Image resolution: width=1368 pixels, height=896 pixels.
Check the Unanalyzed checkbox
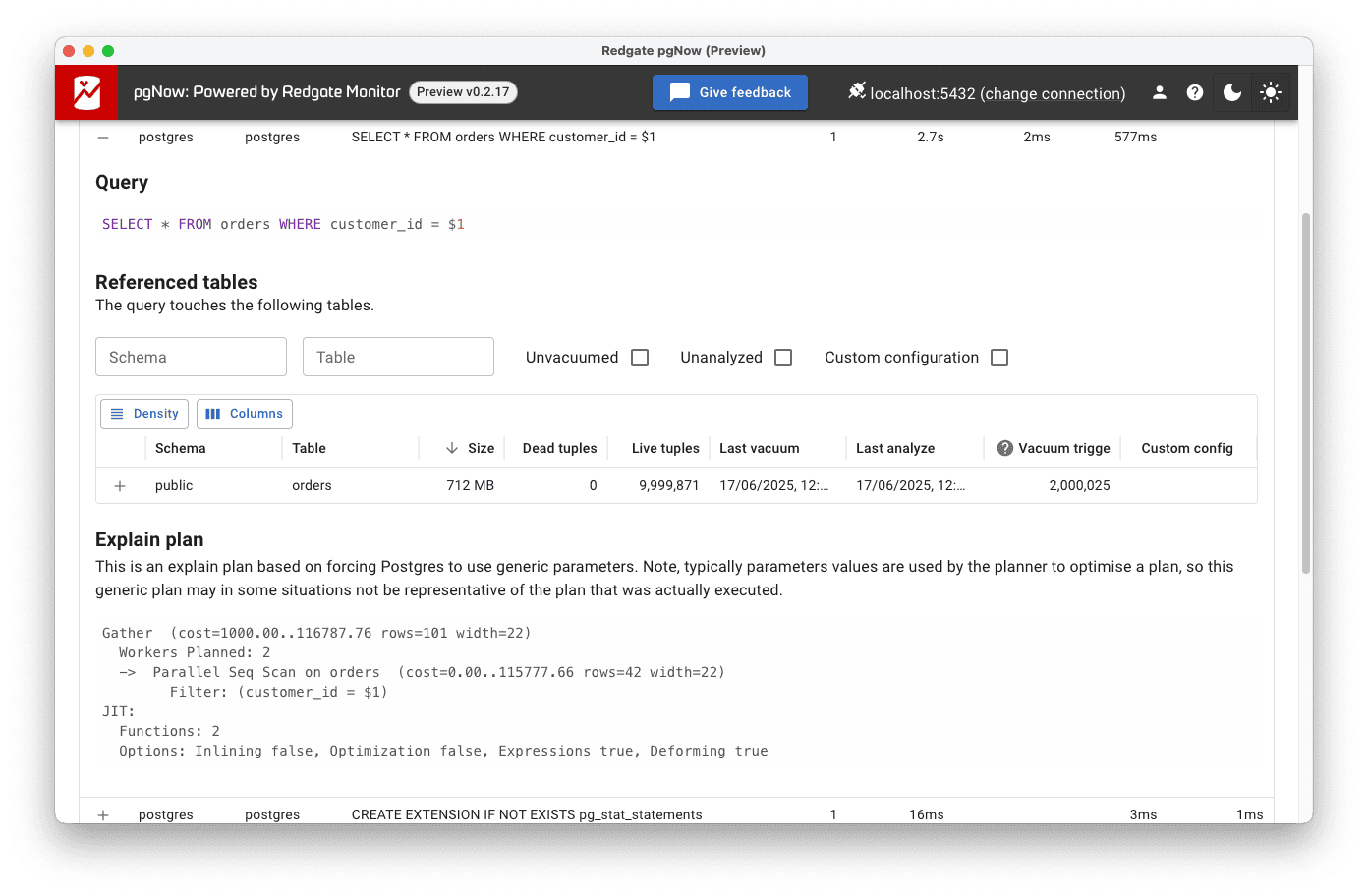point(782,357)
